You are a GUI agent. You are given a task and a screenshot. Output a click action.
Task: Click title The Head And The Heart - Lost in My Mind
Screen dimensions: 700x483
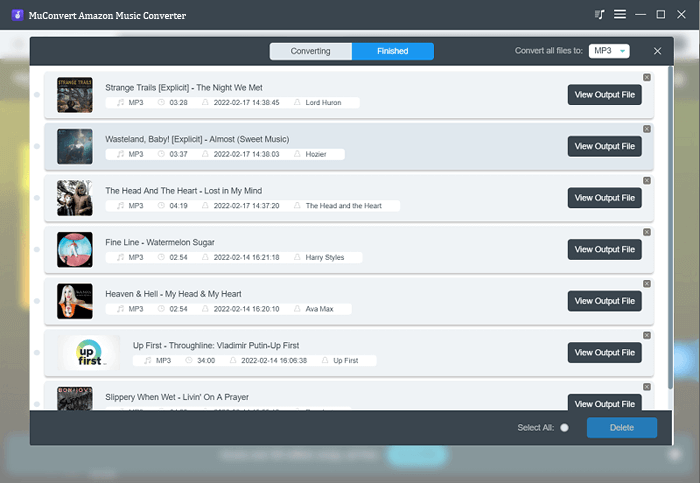click(x=183, y=191)
